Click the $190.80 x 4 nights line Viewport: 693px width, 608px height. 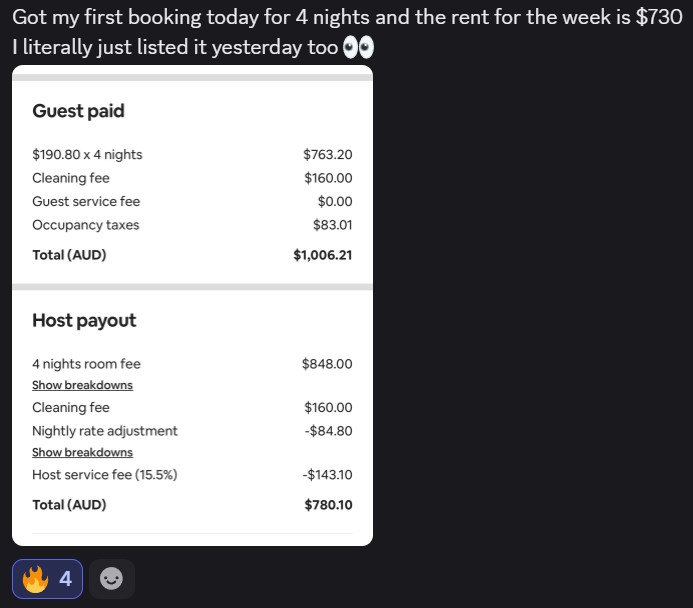(87, 154)
